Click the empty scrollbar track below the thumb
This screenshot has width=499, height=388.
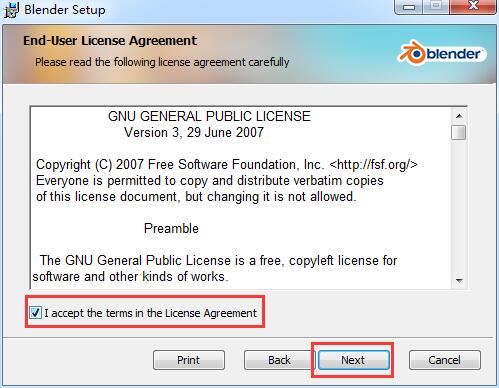point(459,207)
